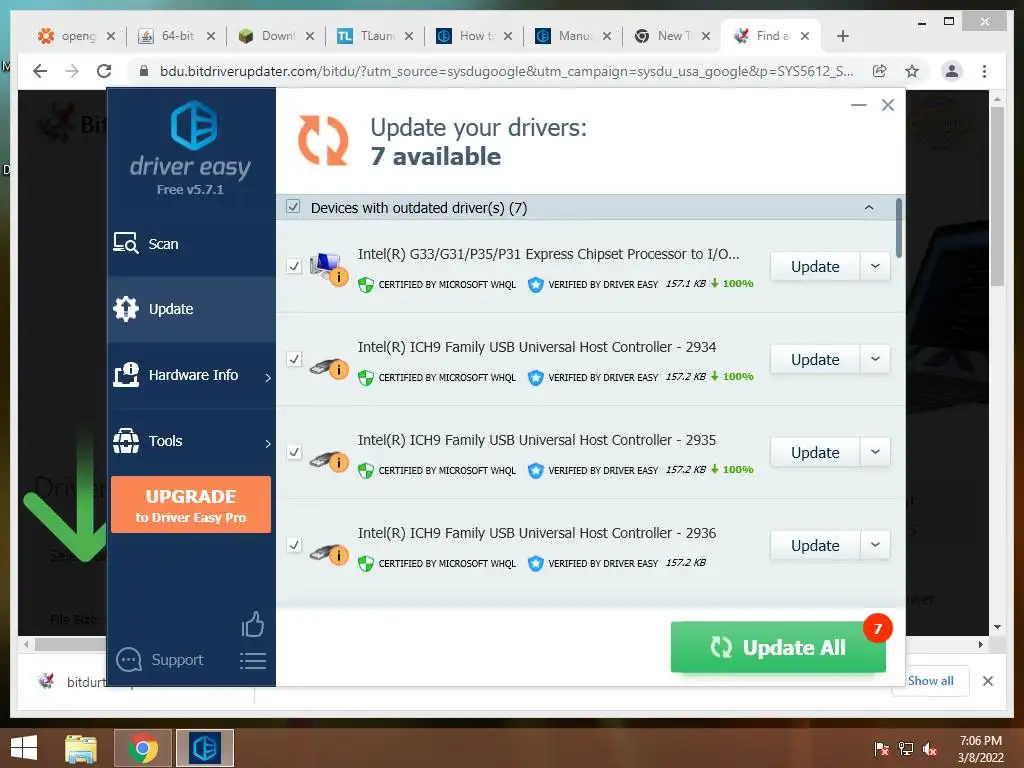This screenshot has width=1024, height=768.
Task: Open the Support chat bubble icon
Action: (x=129, y=660)
